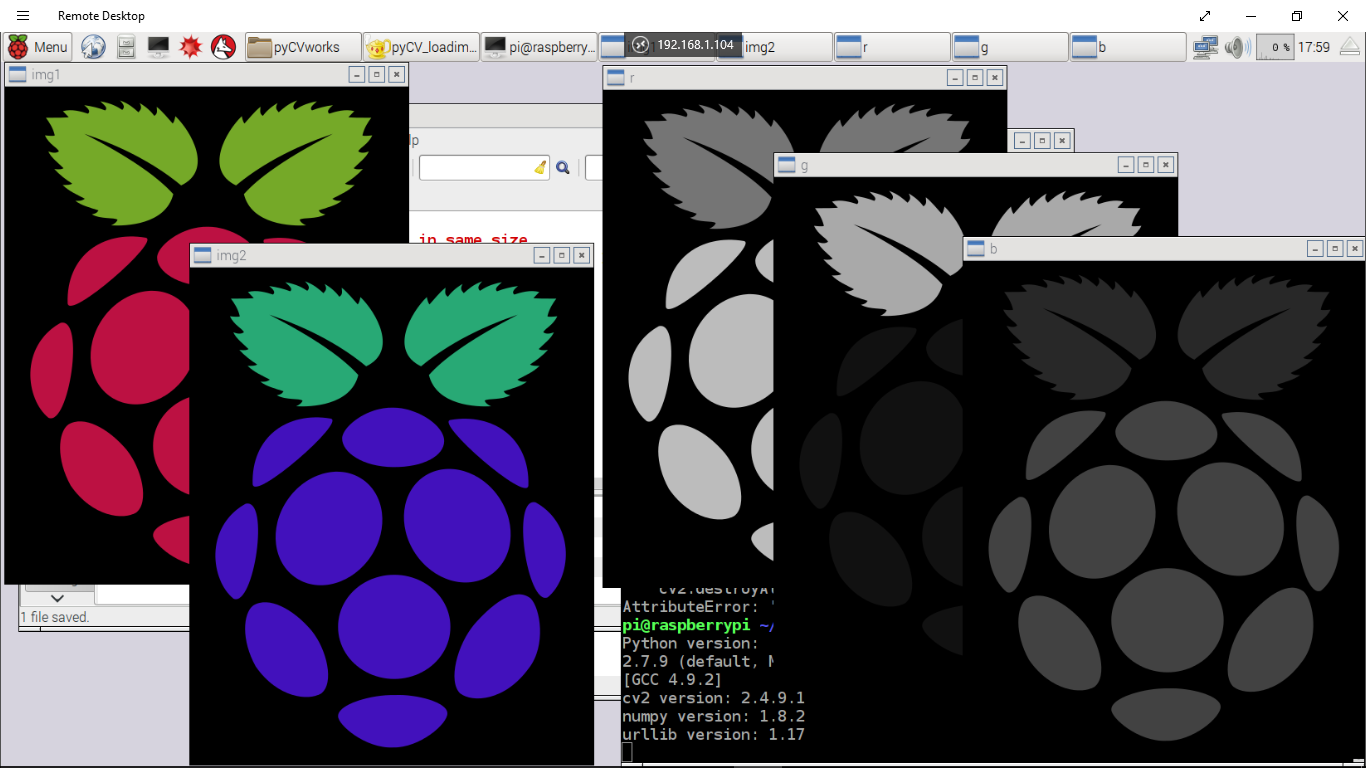Click 'cv2 version: 2.4.9.1' terminal line

click(713, 698)
